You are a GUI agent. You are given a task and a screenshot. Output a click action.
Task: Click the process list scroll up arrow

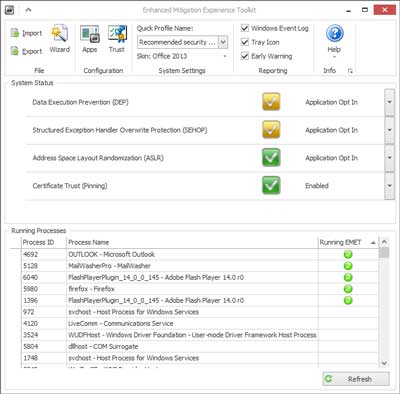(x=384, y=242)
